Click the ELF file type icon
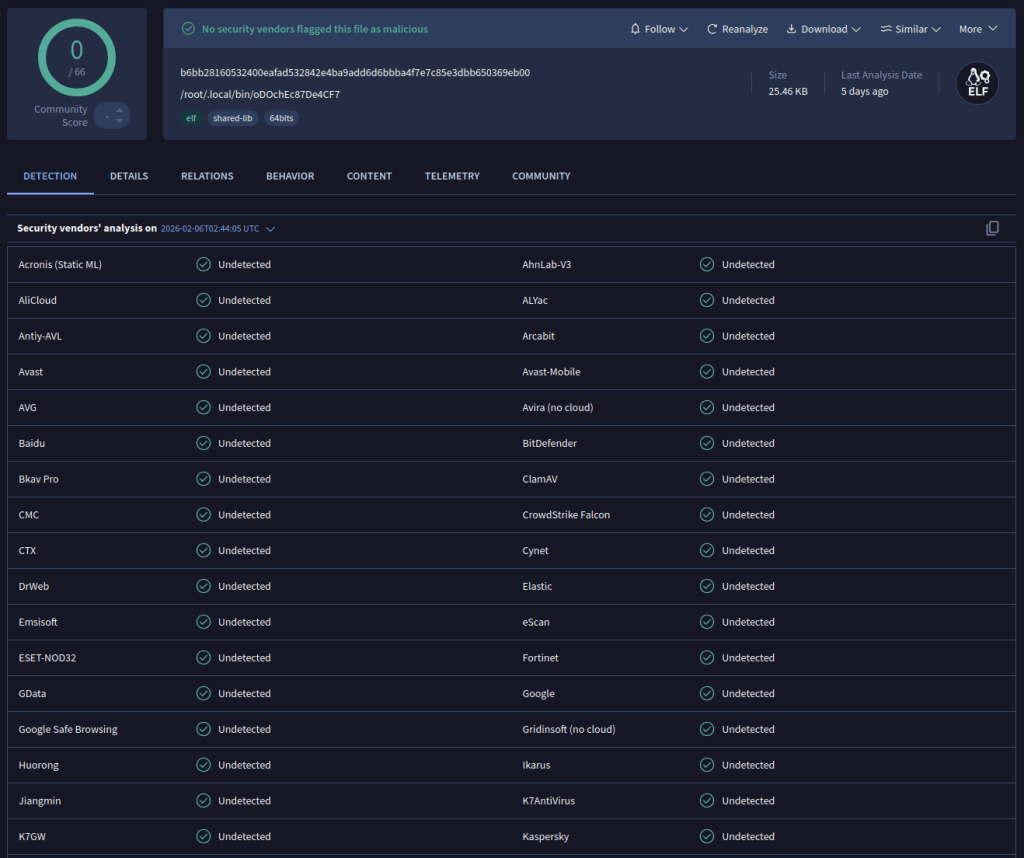This screenshot has width=1024, height=858. (x=976, y=83)
